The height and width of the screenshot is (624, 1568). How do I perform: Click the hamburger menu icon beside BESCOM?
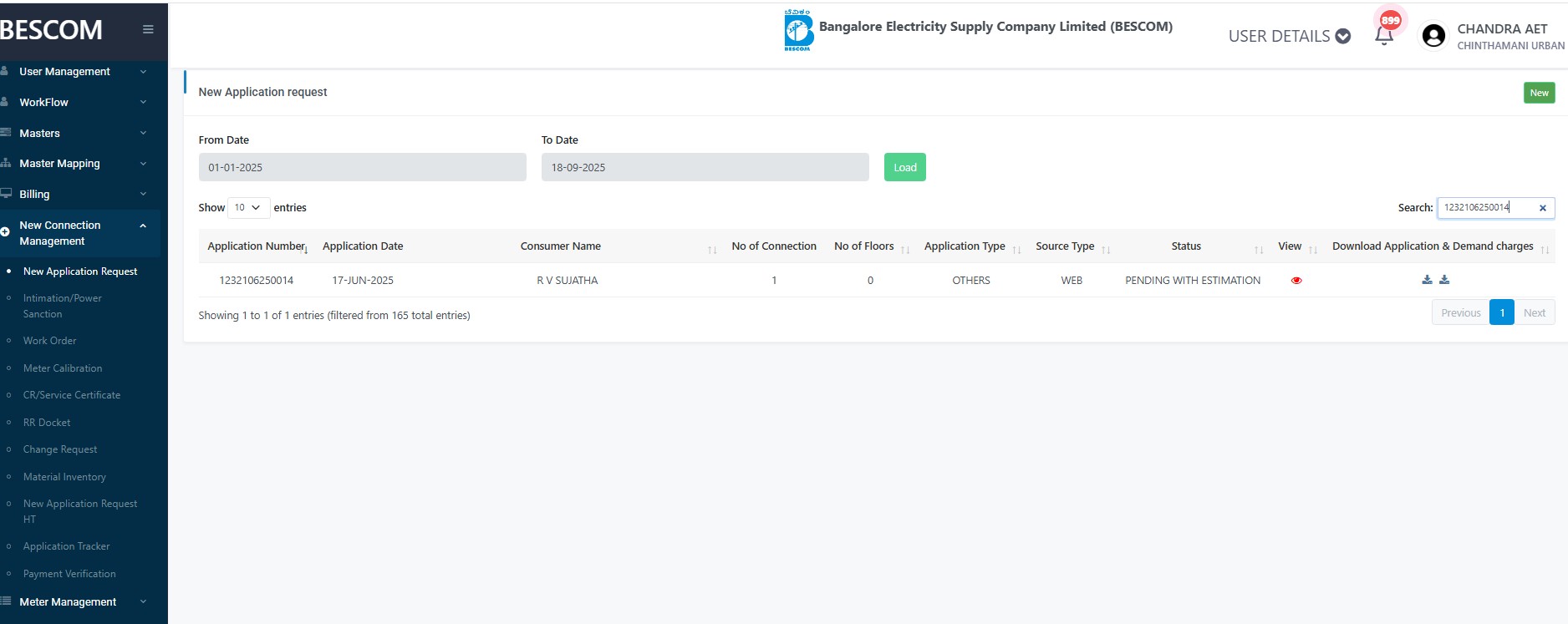tap(148, 29)
